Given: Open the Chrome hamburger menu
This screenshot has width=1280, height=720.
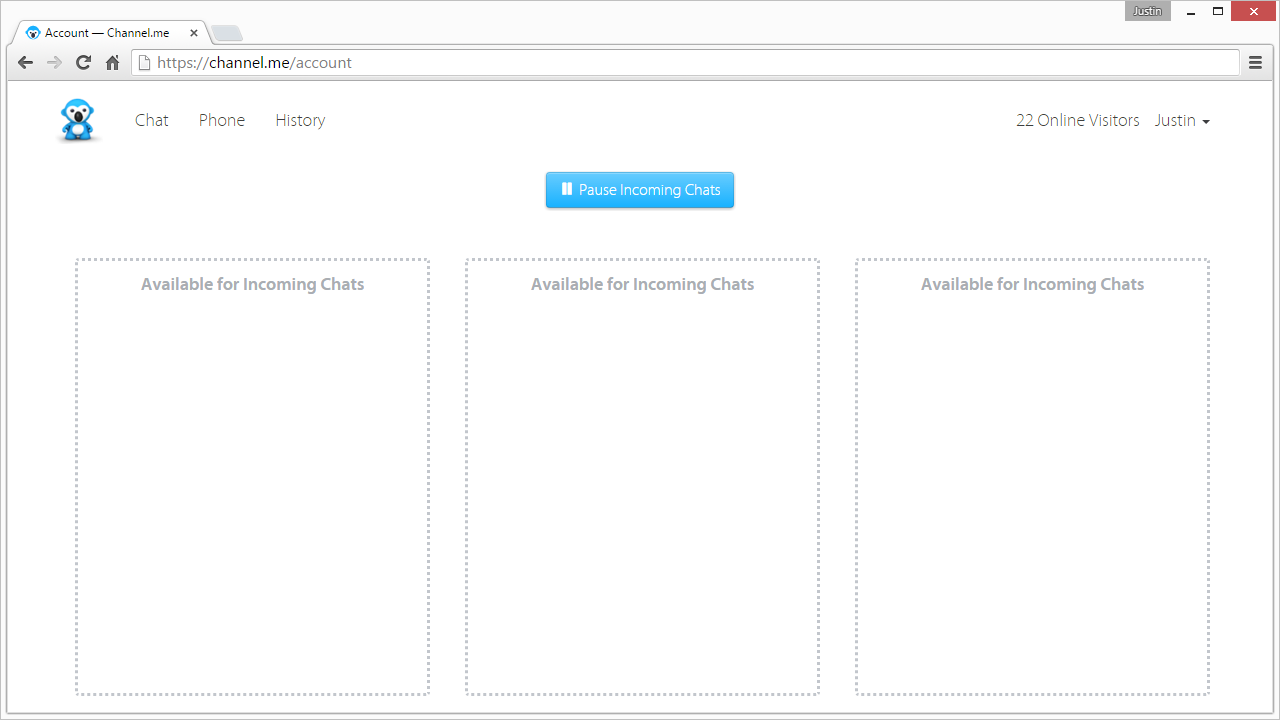Looking at the screenshot, I should 1256,63.
